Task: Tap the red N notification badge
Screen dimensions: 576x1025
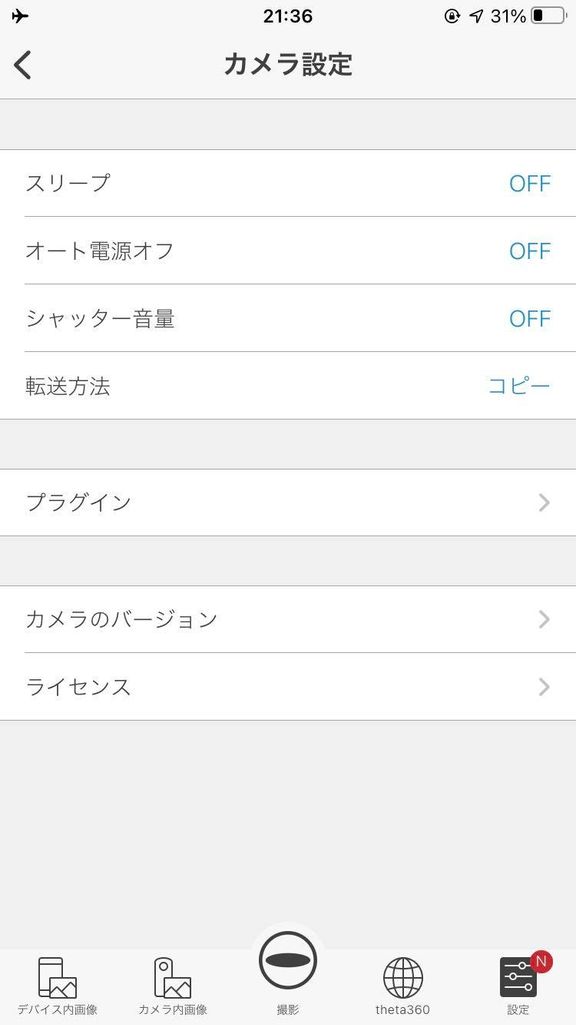Action: click(541, 962)
